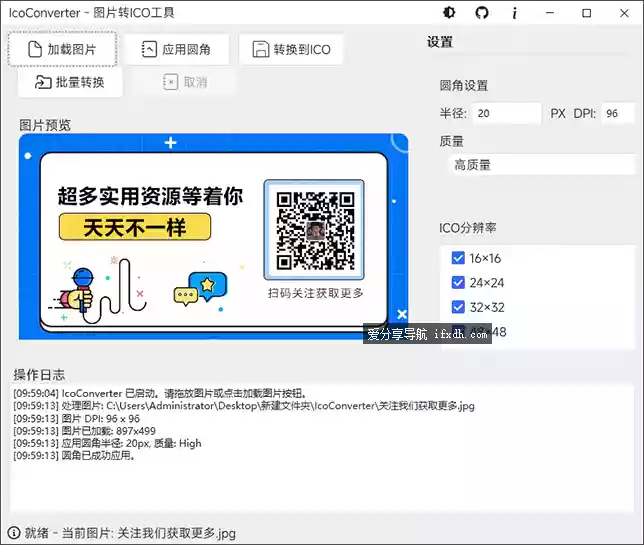Screen dimensions: 644x545
Task: Click log line with the 关注我们获取更多.jpg path
Action: point(244,406)
